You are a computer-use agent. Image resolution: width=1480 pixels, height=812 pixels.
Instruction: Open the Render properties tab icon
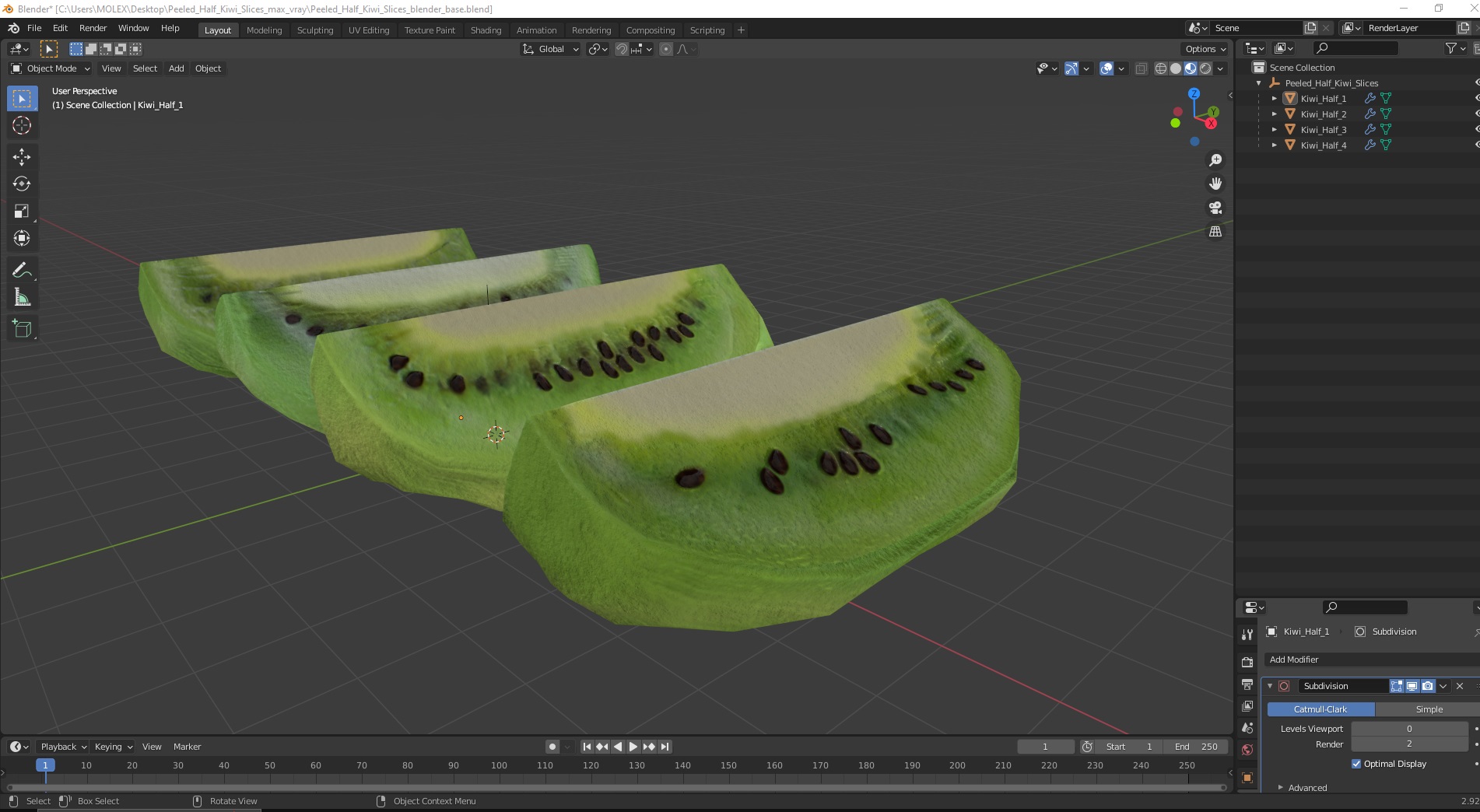click(x=1247, y=662)
